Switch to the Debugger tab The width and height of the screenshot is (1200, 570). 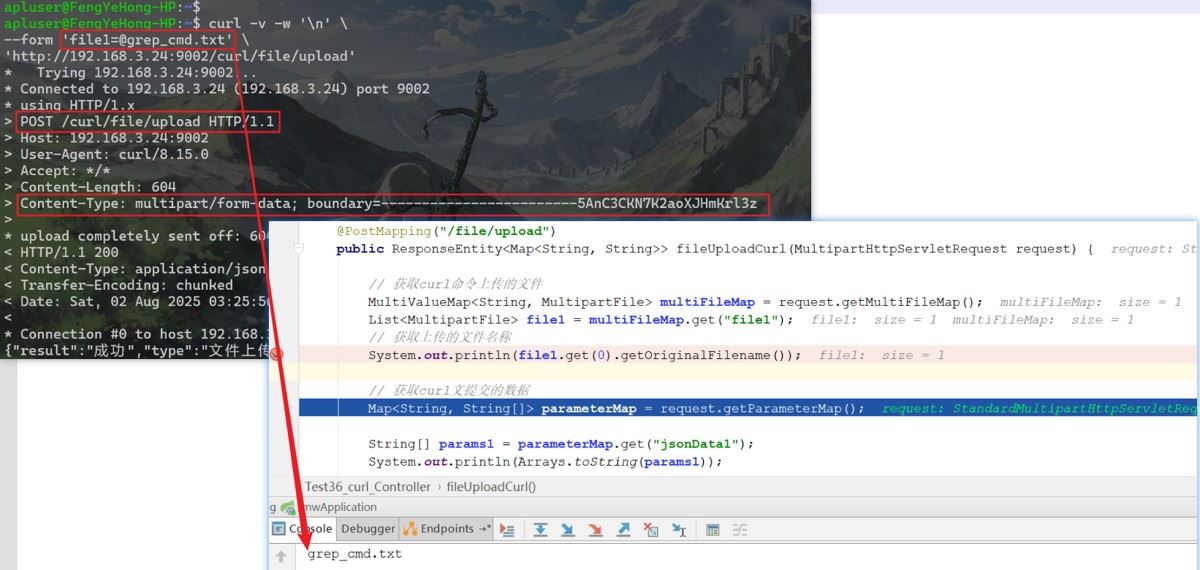368,529
